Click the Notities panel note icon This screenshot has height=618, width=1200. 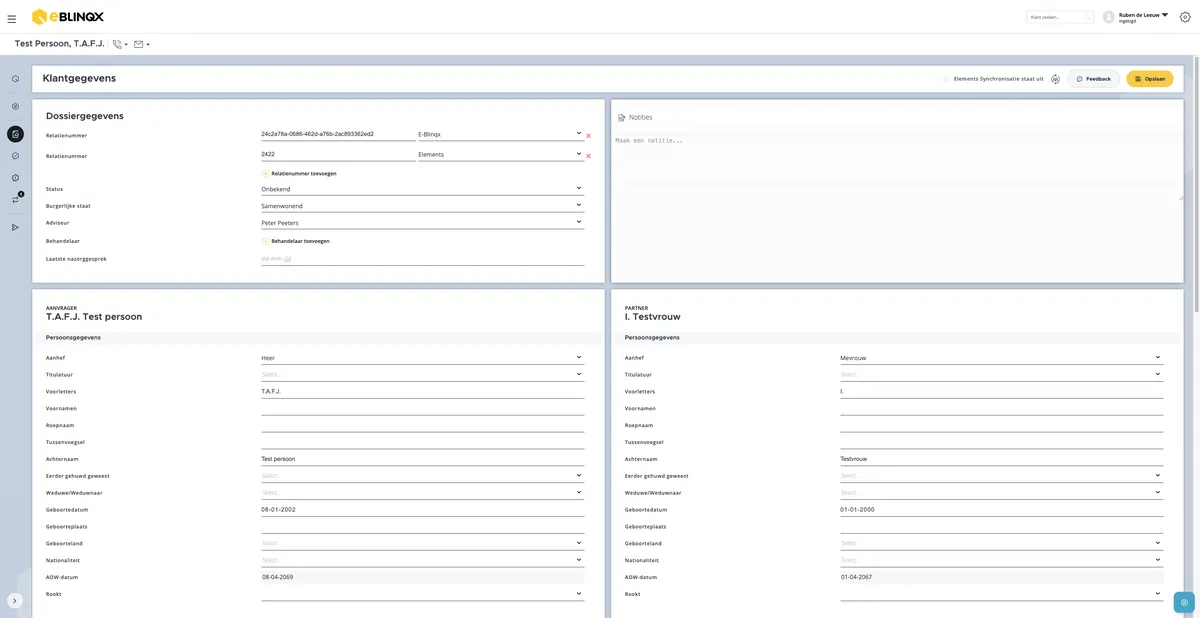(x=622, y=117)
